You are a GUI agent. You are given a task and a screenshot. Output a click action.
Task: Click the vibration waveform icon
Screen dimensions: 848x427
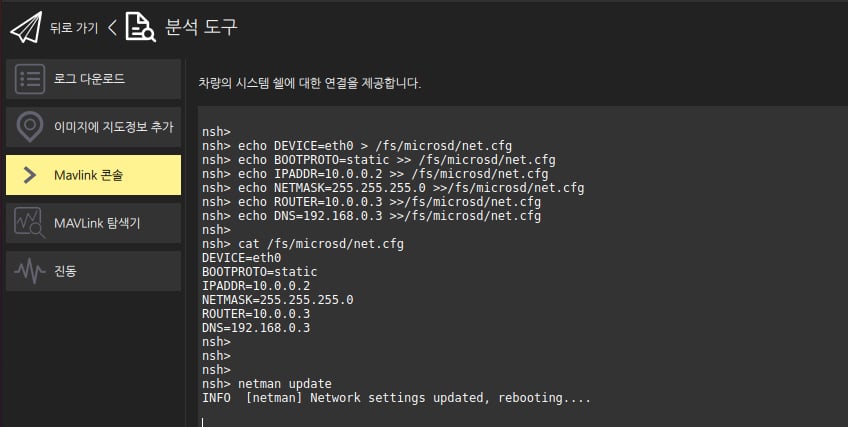29,271
